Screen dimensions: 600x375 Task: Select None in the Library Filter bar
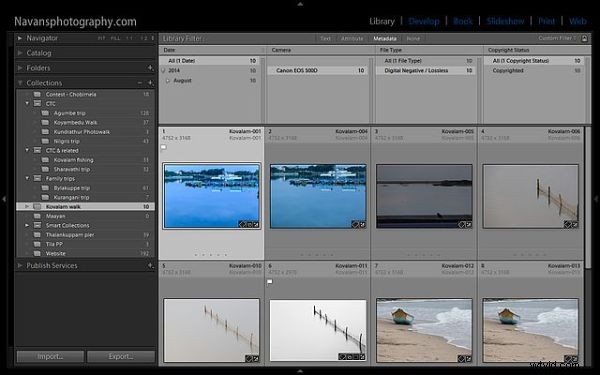click(x=413, y=39)
